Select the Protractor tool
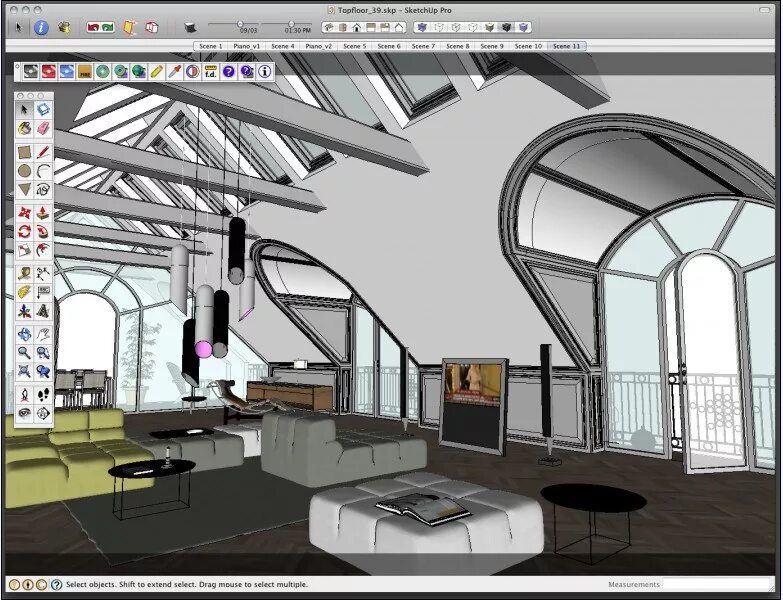Screen dimensions: 783x600 (24, 292)
